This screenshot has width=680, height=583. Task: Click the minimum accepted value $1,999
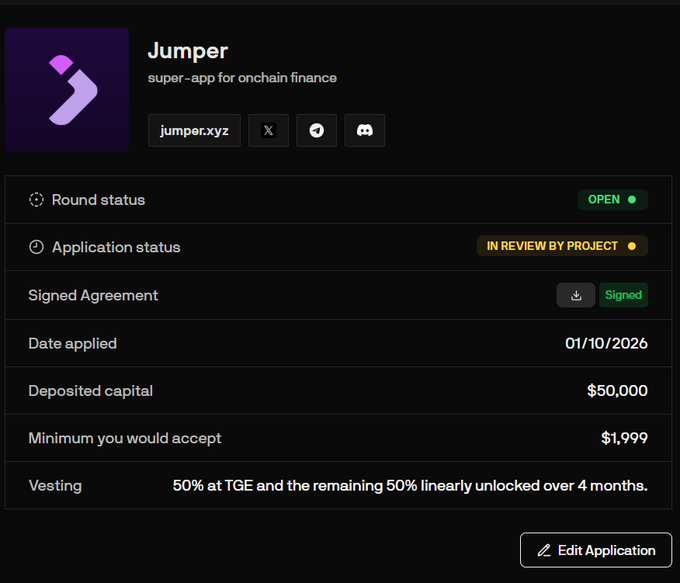(624, 438)
